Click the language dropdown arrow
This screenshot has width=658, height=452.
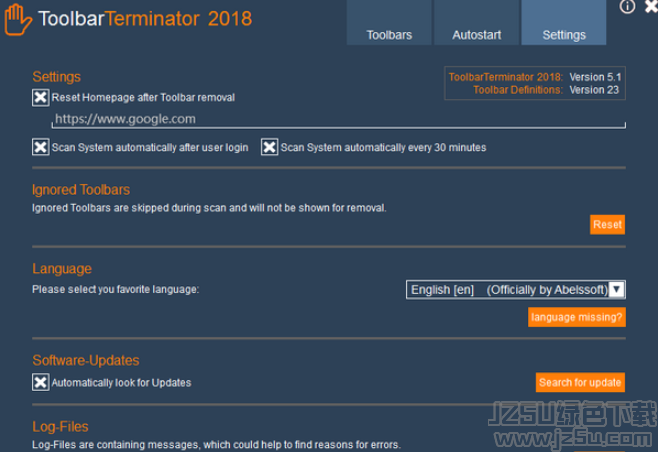pos(616,290)
